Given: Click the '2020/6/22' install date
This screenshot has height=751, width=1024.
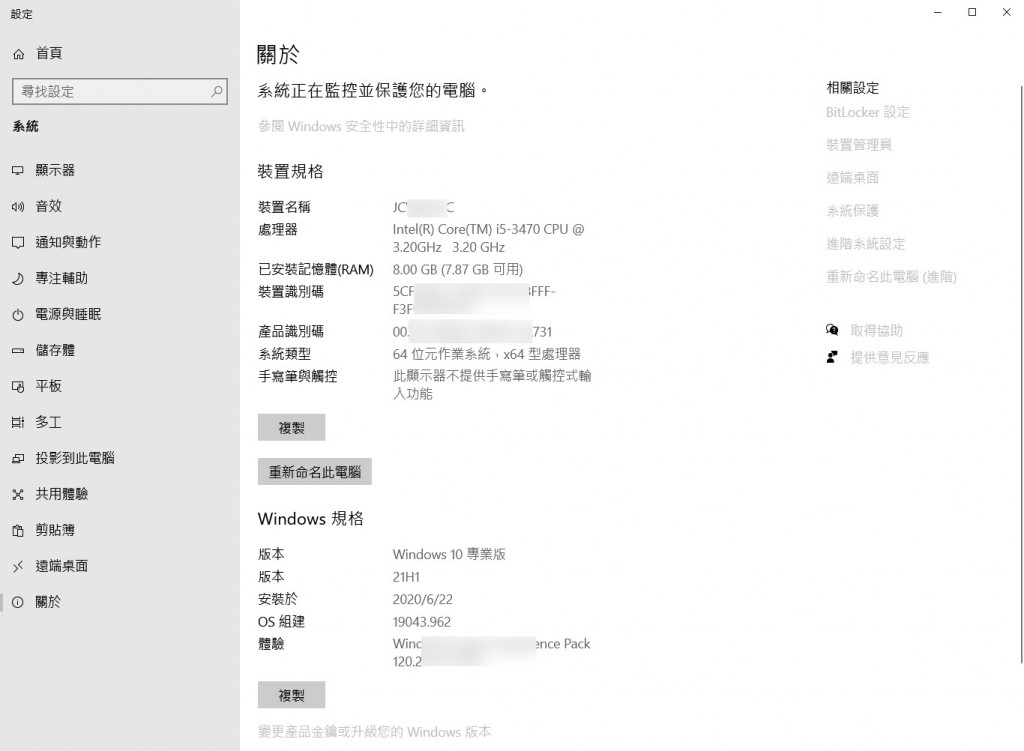Looking at the screenshot, I should 423,599.
